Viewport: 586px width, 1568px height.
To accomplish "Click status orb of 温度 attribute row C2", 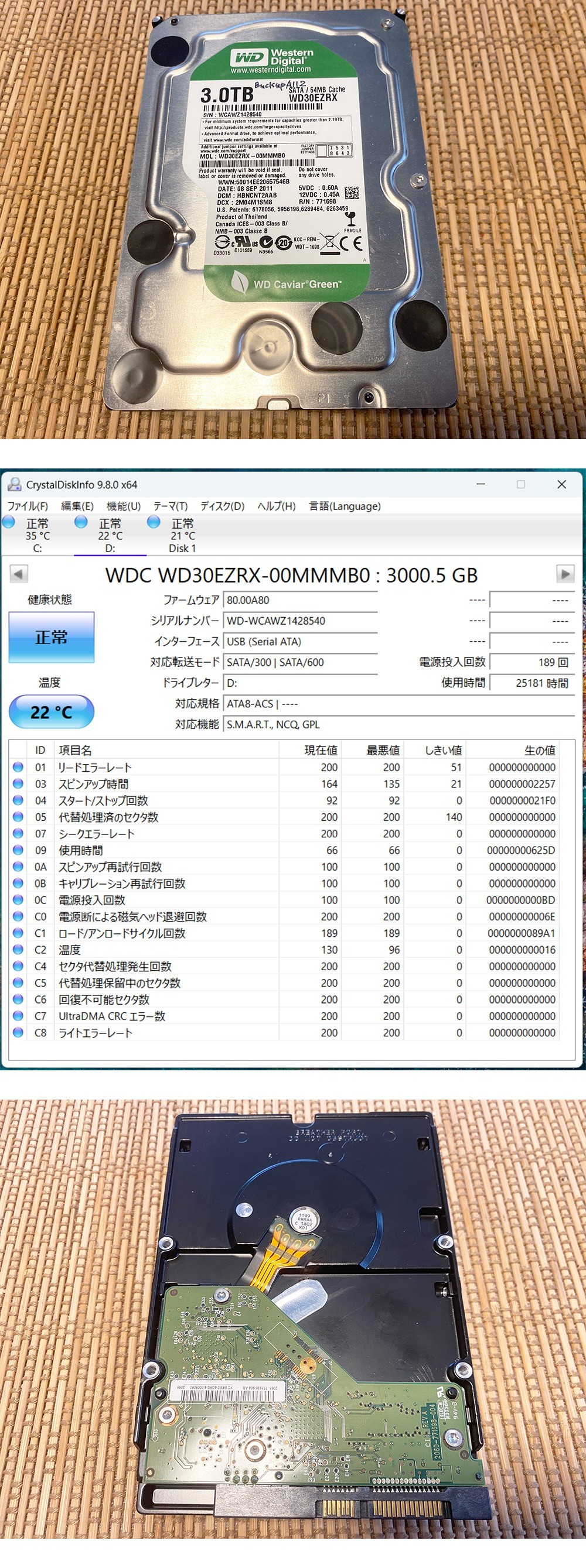I will [x=18, y=950].
